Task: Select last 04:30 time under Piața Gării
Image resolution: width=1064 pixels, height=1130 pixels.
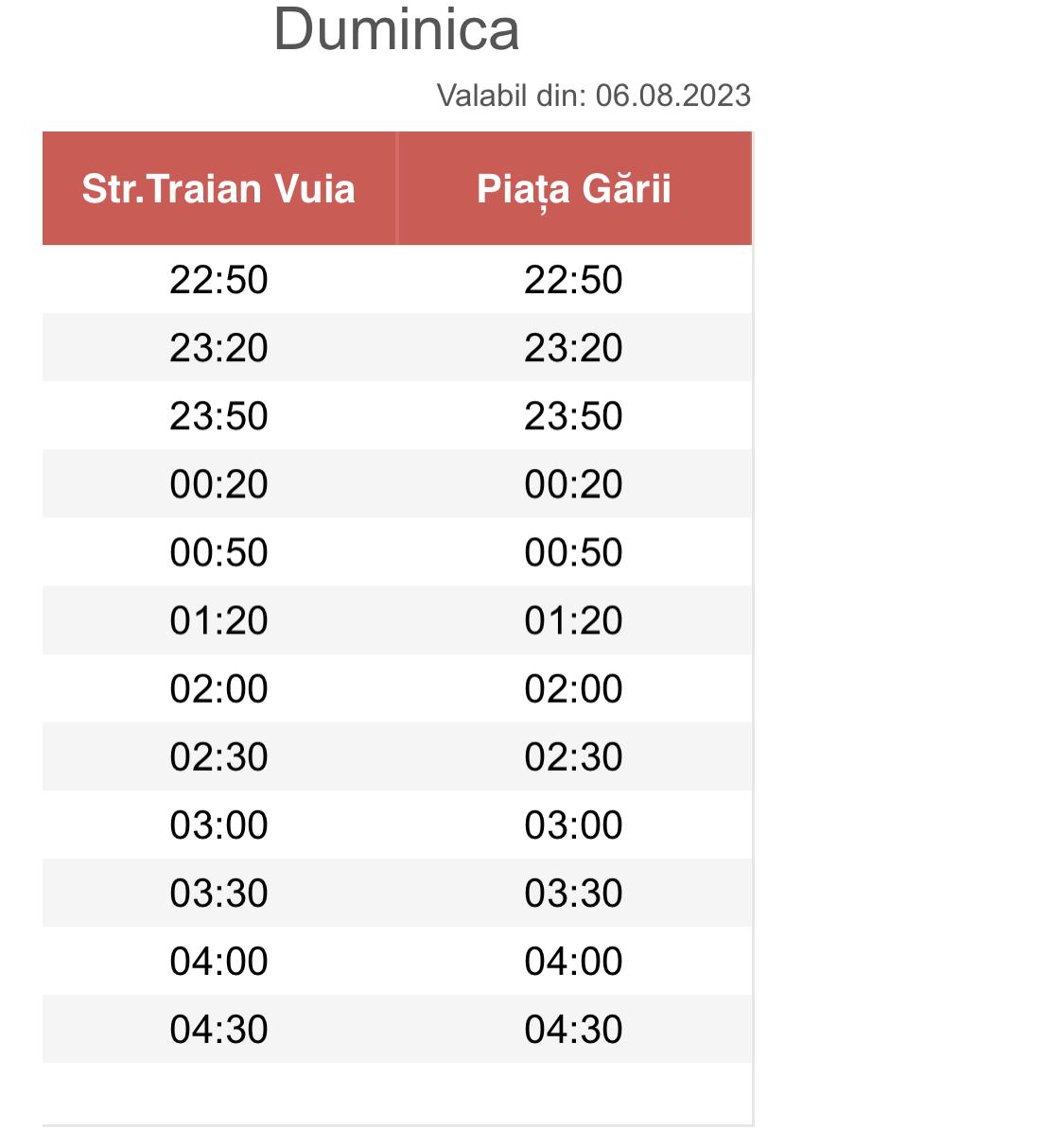Action: (573, 1029)
